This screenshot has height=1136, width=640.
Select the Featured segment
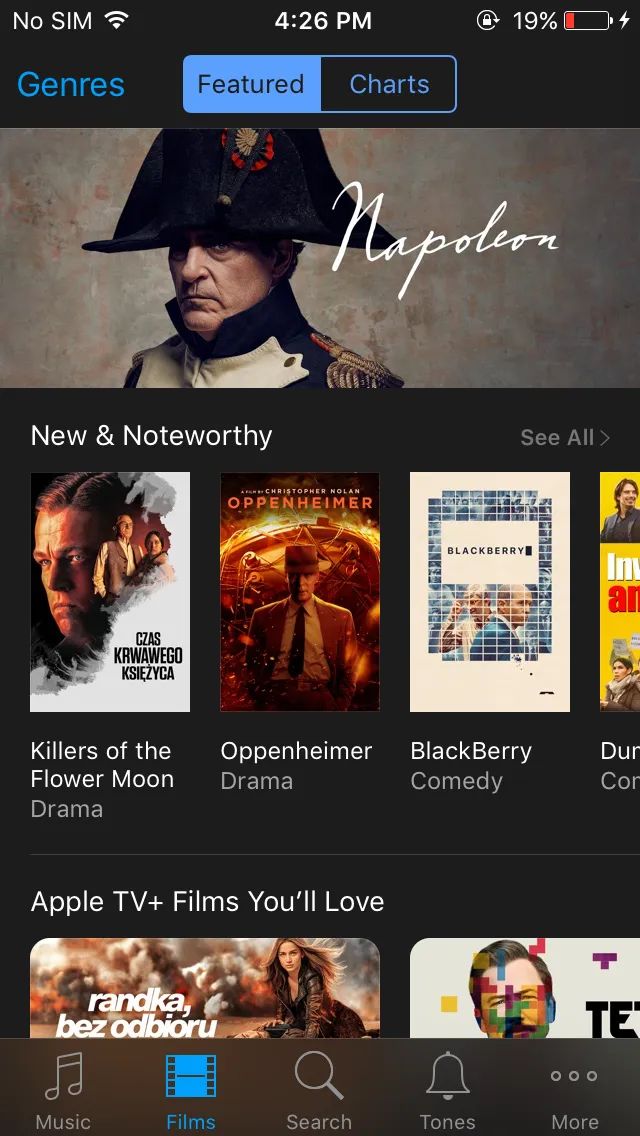coord(252,84)
